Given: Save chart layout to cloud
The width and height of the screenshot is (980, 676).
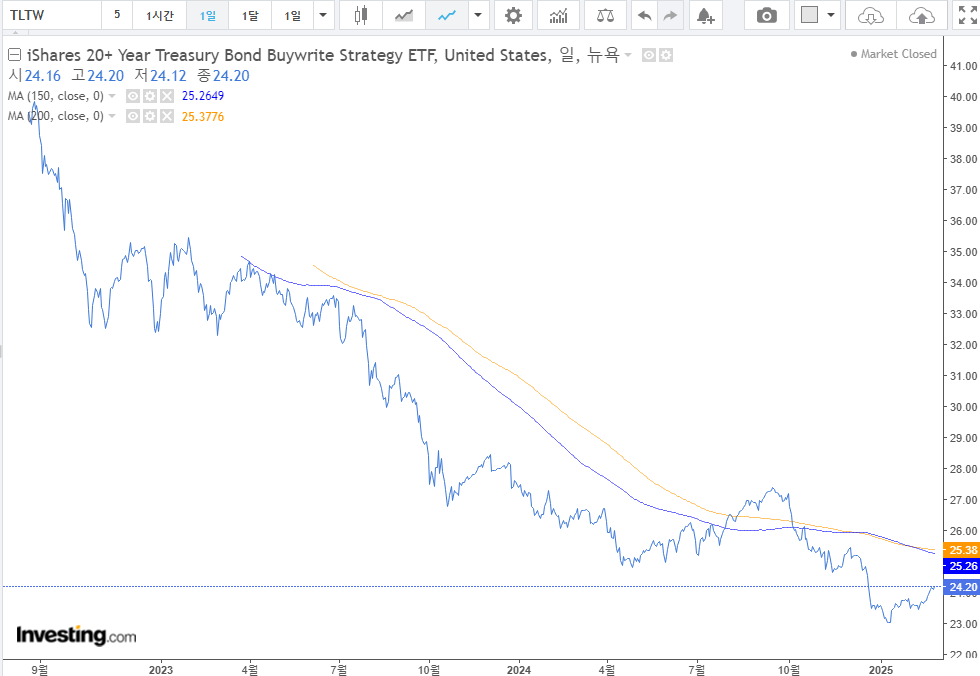Looking at the screenshot, I should click(921, 15).
